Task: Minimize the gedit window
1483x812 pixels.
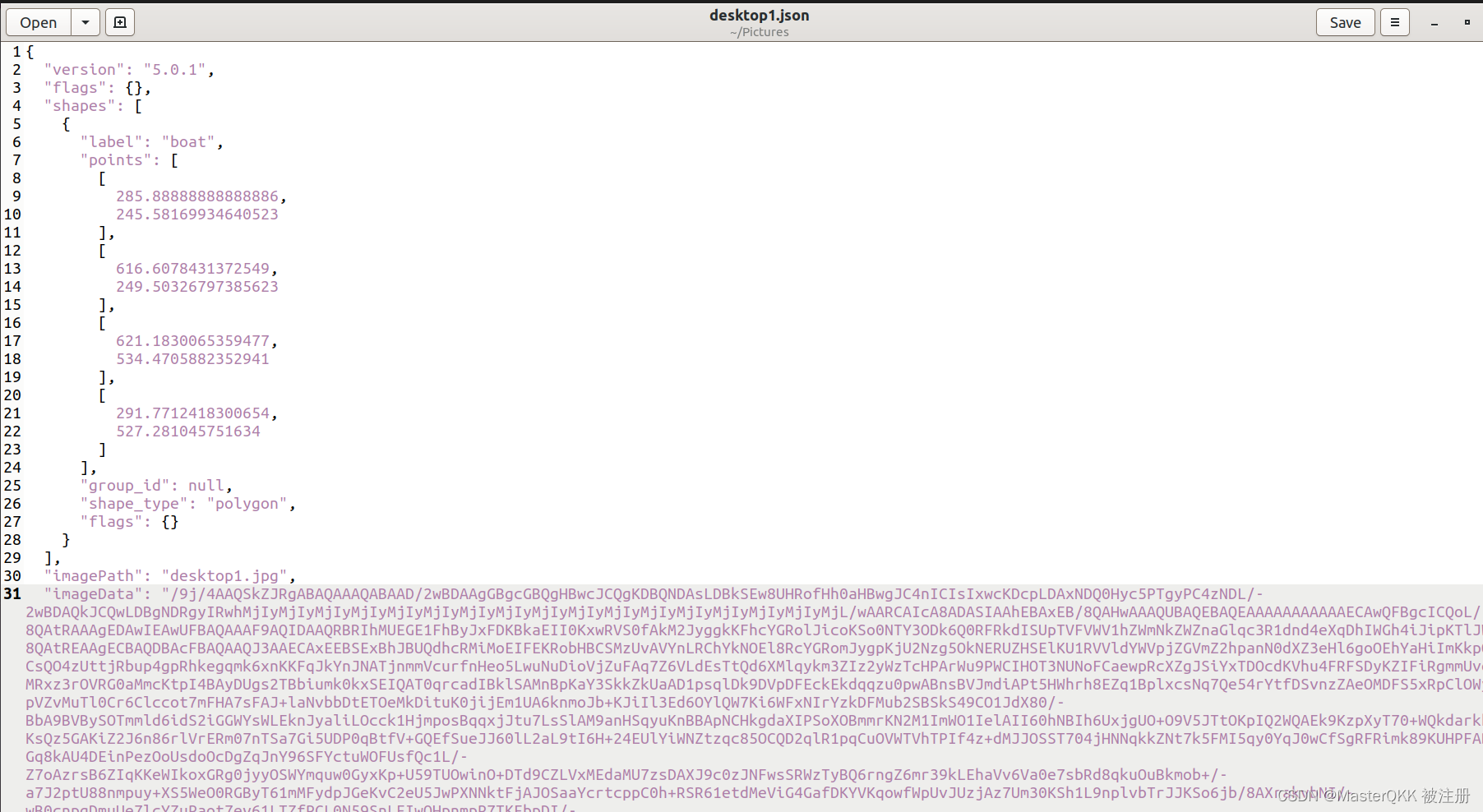Action: 1434,23
